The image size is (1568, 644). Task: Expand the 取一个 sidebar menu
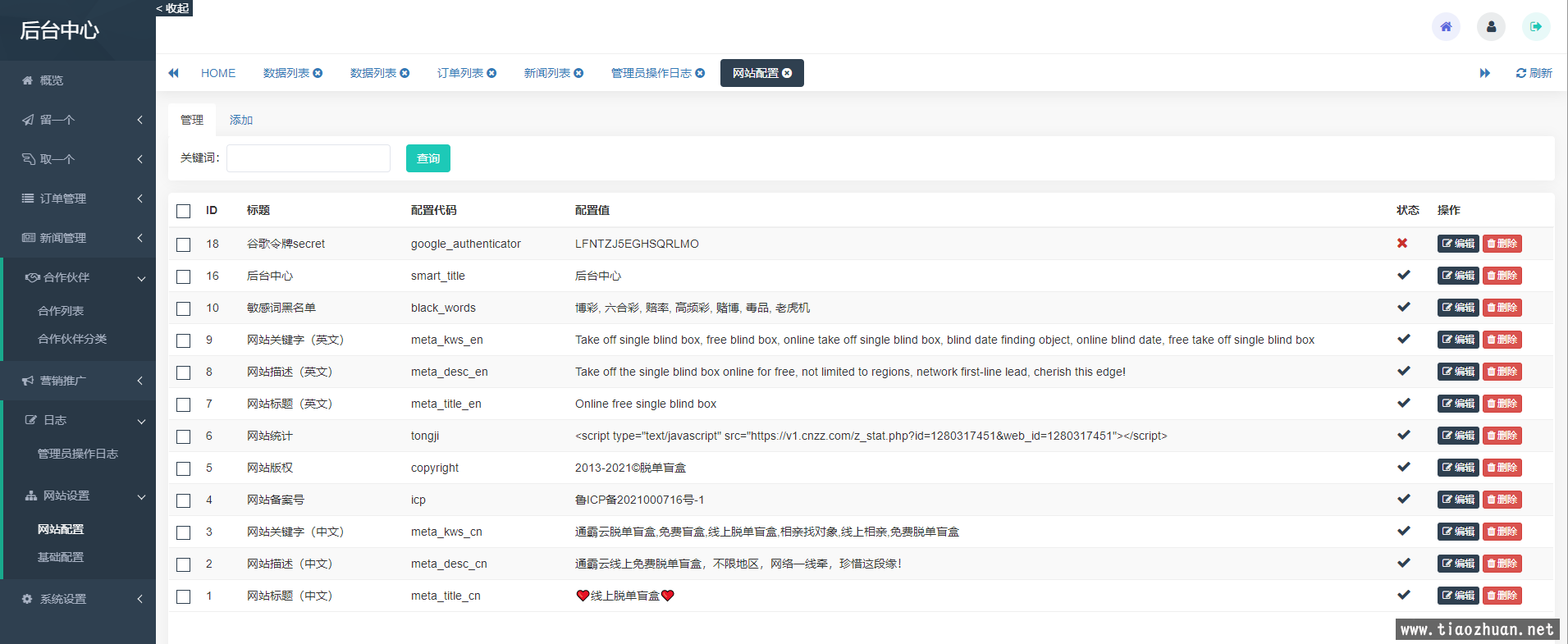(78, 159)
